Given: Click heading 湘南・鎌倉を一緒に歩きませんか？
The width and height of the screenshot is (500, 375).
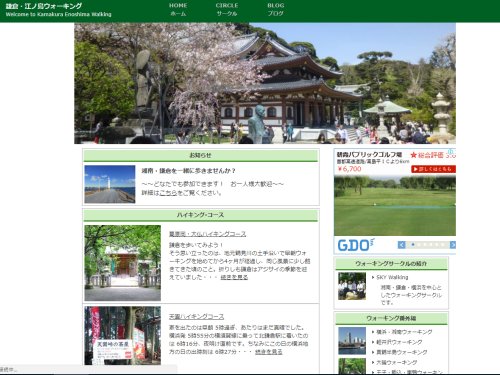Looking at the screenshot, I should pyautogui.click(x=189, y=171).
